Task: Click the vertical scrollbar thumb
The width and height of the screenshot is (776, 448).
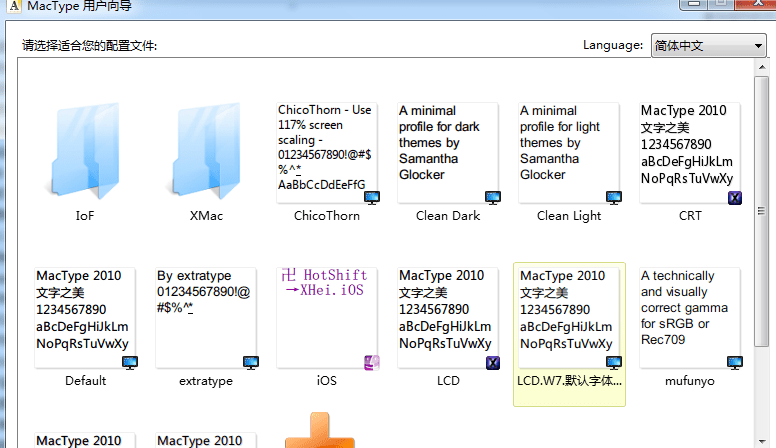Action: coord(762,211)
